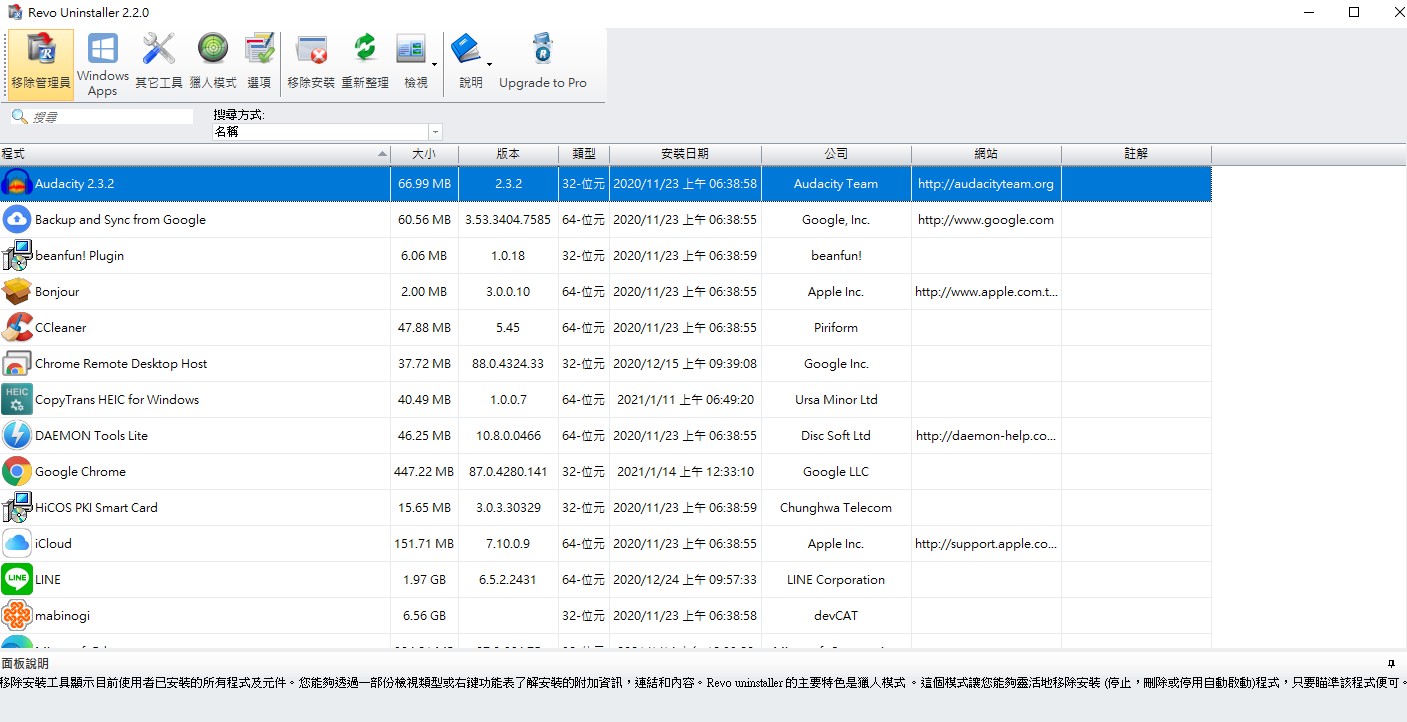Sort by 版本 column header
This screenshot has height=722, width=1407.
tap(508, 154)
